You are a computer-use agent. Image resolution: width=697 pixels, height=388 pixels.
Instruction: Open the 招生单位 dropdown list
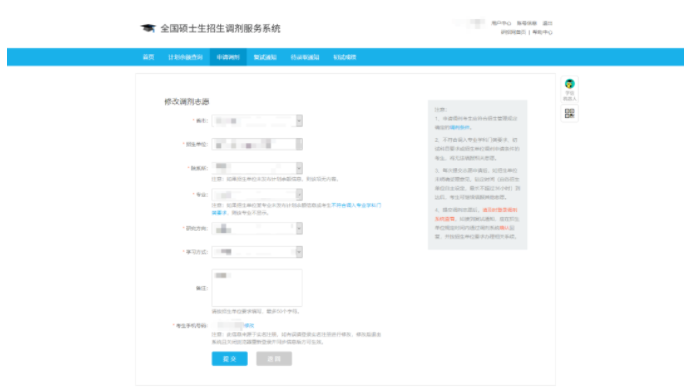tap(257, 144)
